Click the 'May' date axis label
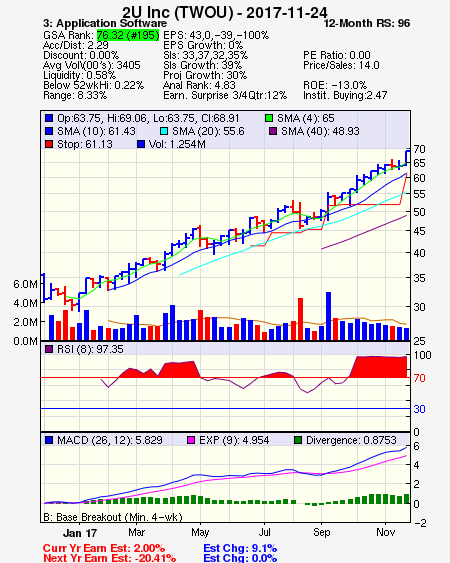450x563 pixels. pos(200,532)
